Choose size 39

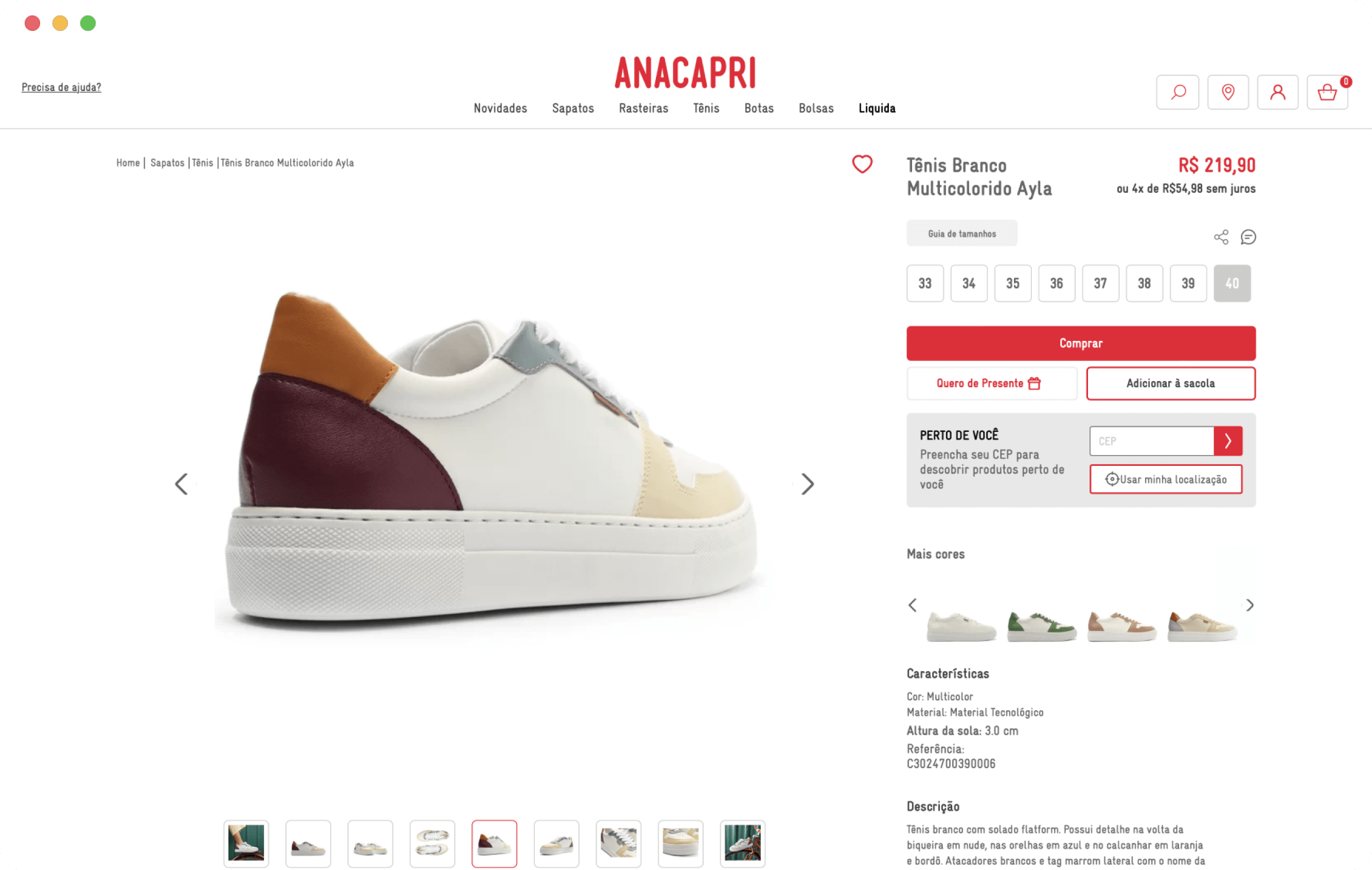tap(1188, 283)
